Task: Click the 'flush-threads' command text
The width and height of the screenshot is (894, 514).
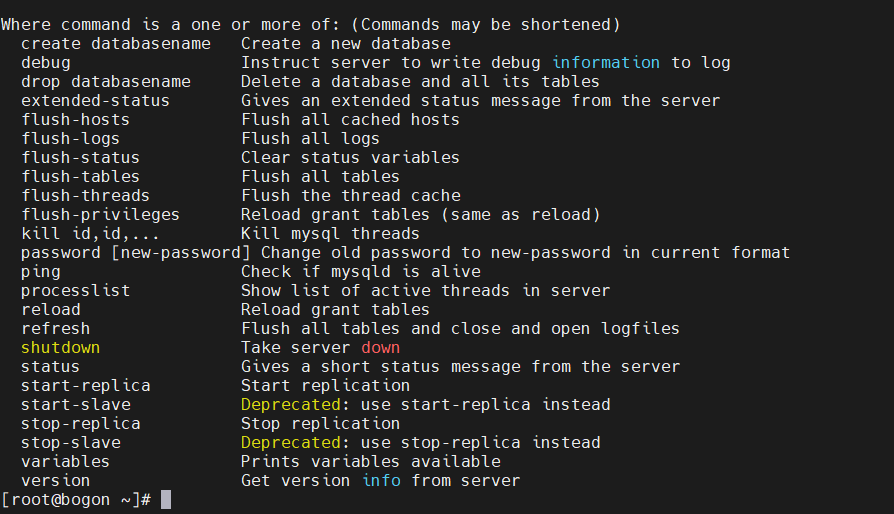Action: click(85, 195)
